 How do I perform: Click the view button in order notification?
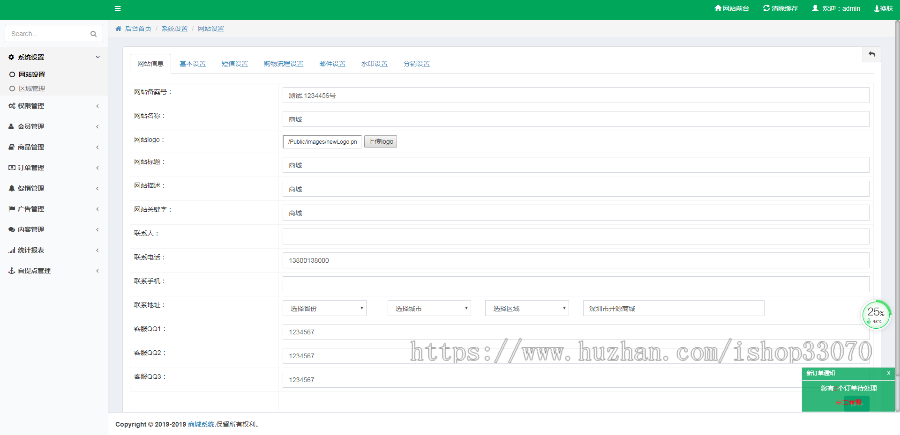tap(849, 403)
